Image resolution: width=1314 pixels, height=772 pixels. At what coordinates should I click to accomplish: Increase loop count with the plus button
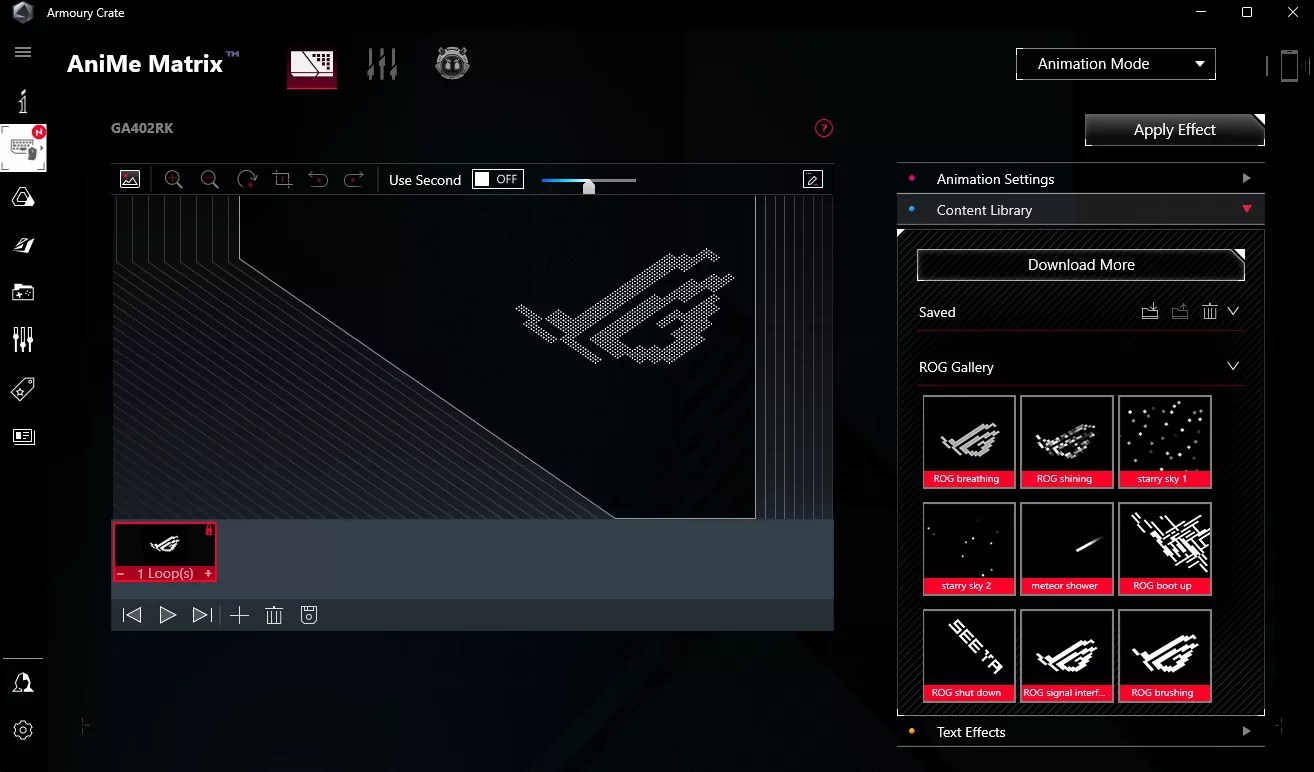[209, 574]
